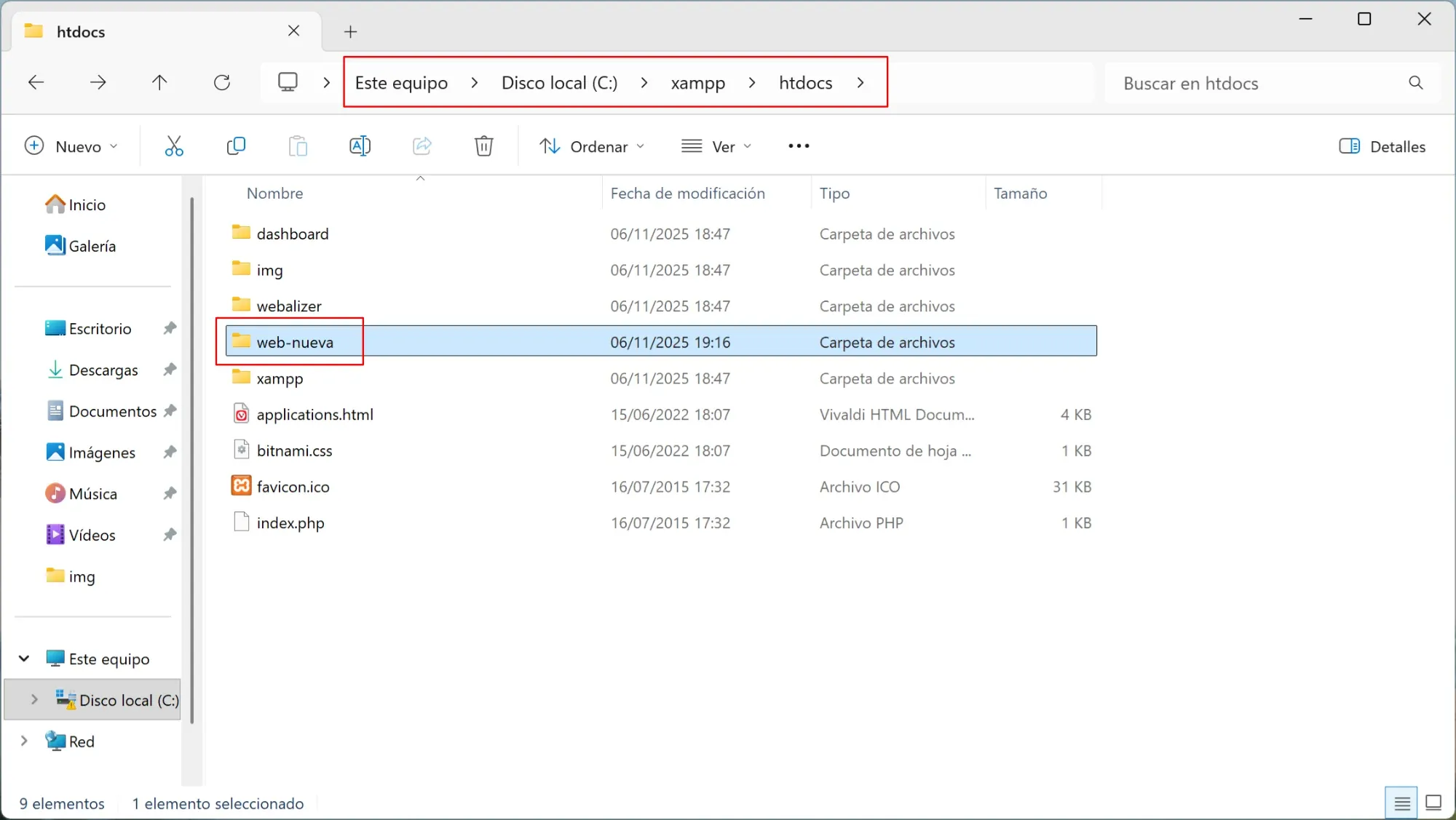Click the Delete trash can icon

point(483,146)
